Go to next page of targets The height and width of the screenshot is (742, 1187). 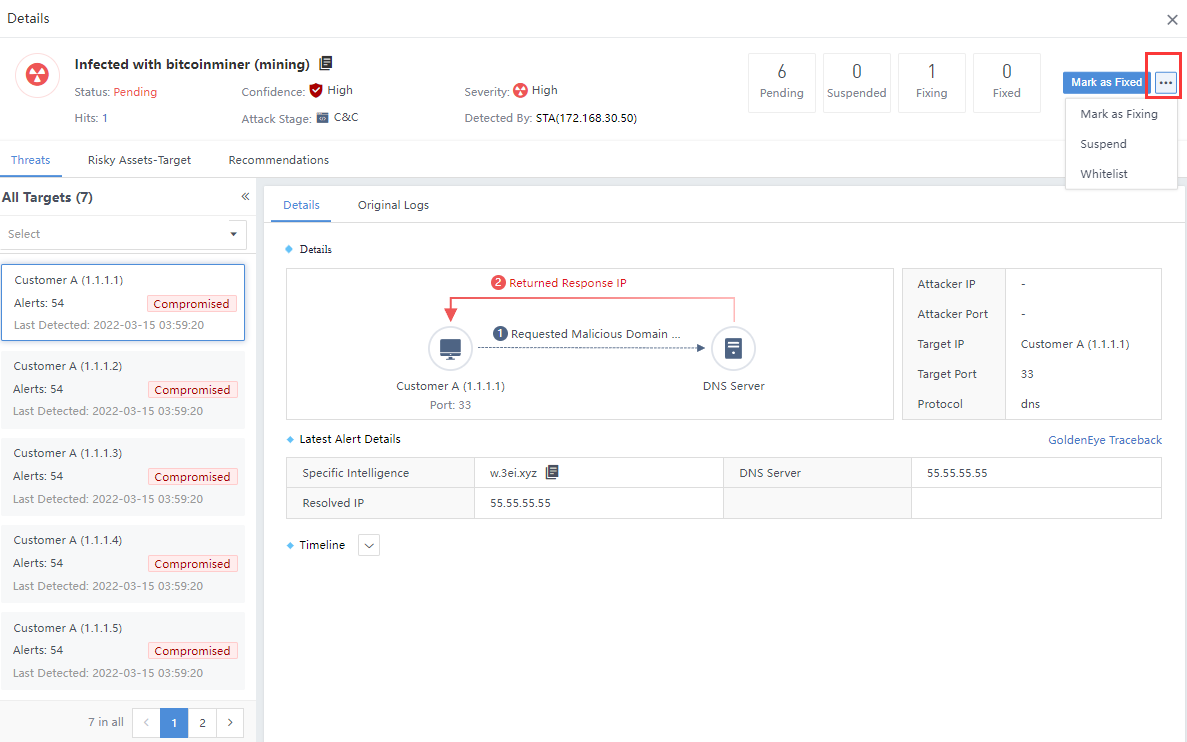pyautogui.click(x=230, y=722)
